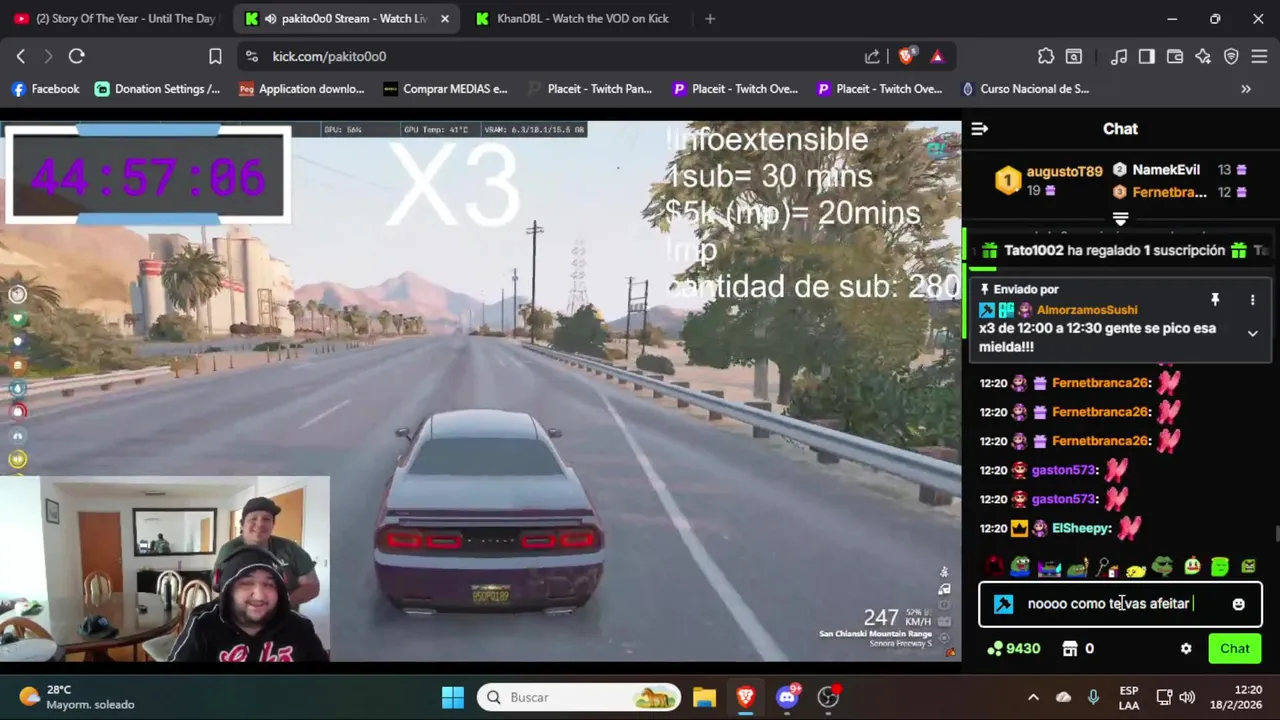
Task: Open the Brave playlist music note icon
Action: [x=1119, y=57]
